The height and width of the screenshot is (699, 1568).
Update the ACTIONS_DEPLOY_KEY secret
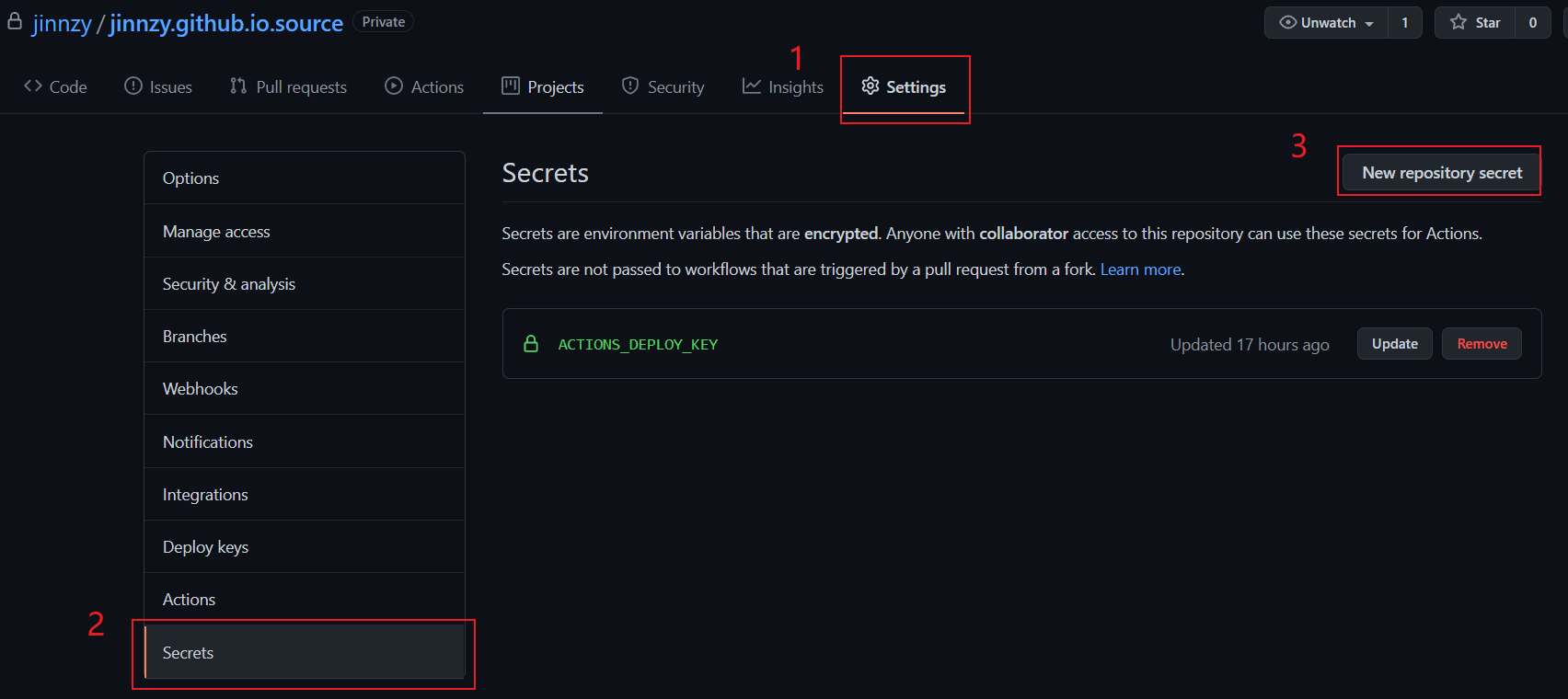(x=1394, y=344)
